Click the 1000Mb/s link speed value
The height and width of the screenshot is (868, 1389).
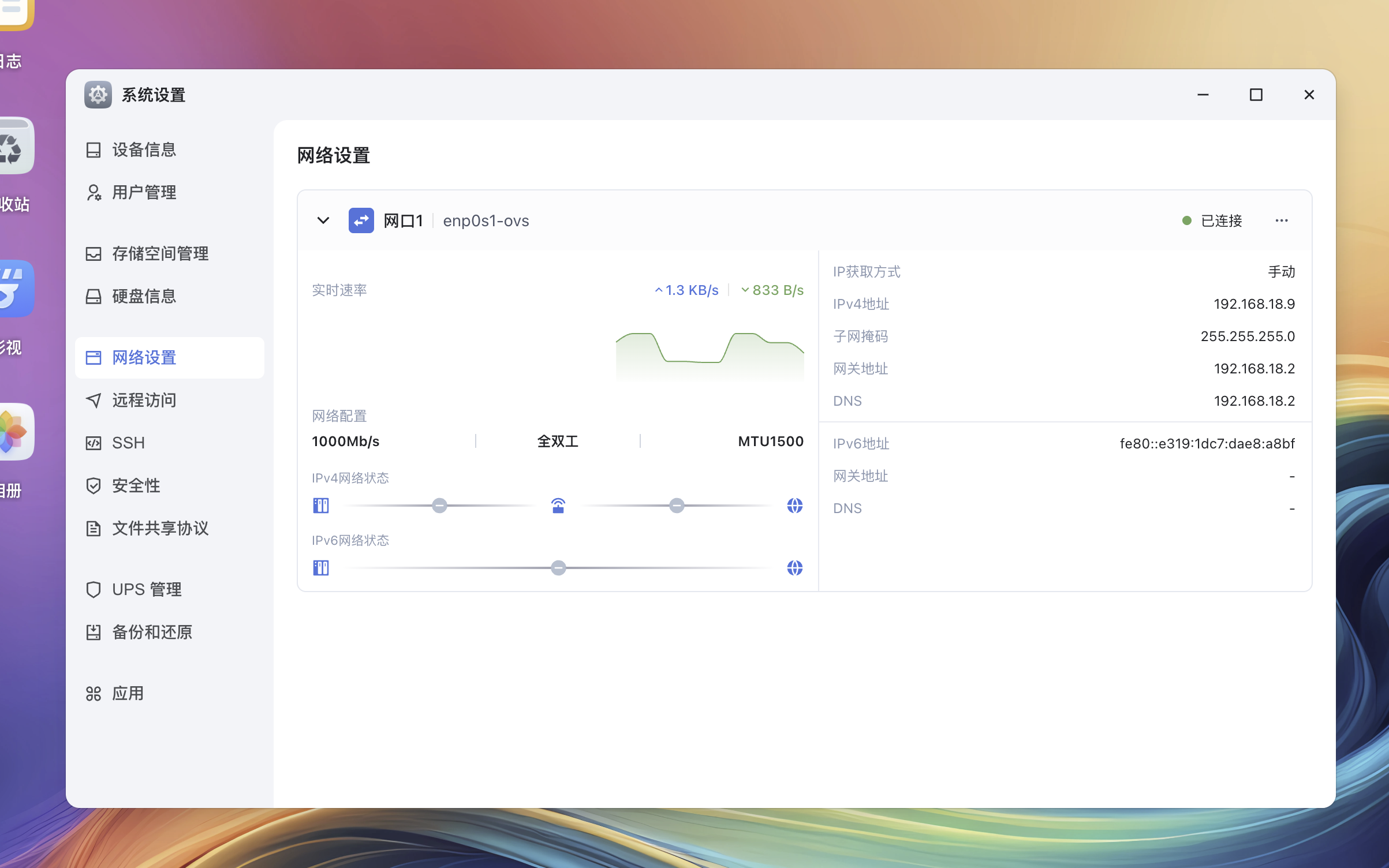click(345, 442)
